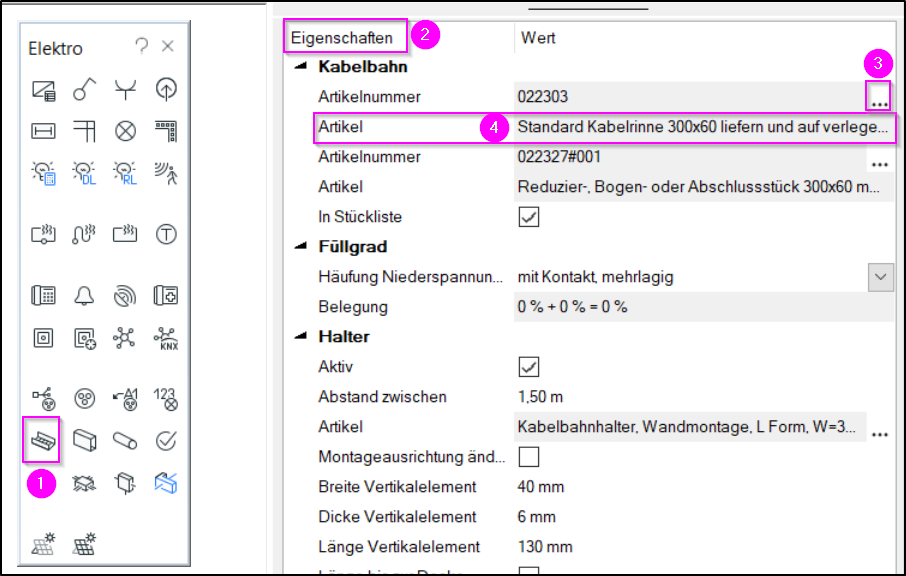
Task: Enable Montageausrichtung änd... checkbox
Action: click(529, 456)
